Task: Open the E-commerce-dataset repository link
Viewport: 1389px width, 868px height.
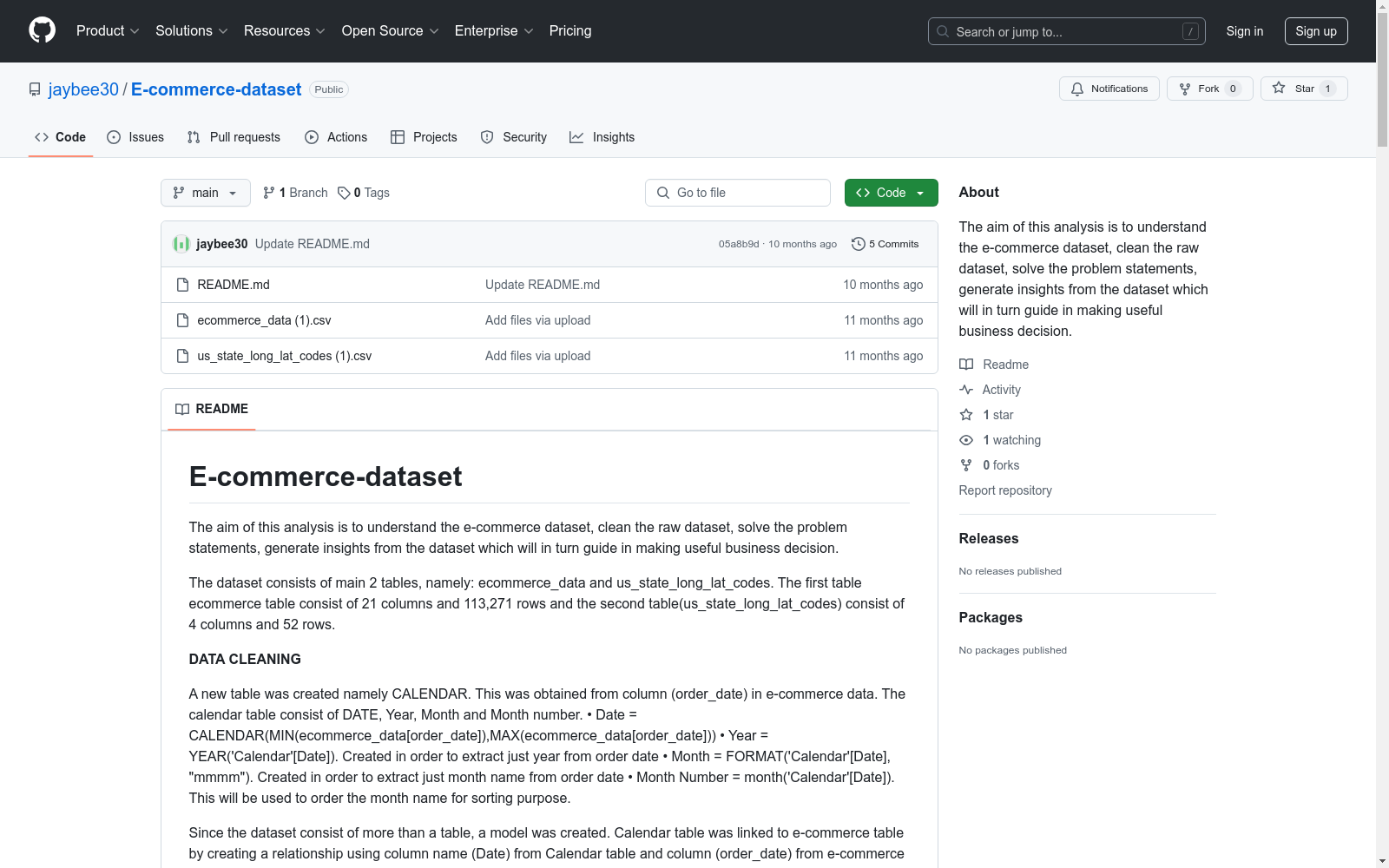Action: pos(216,89)
